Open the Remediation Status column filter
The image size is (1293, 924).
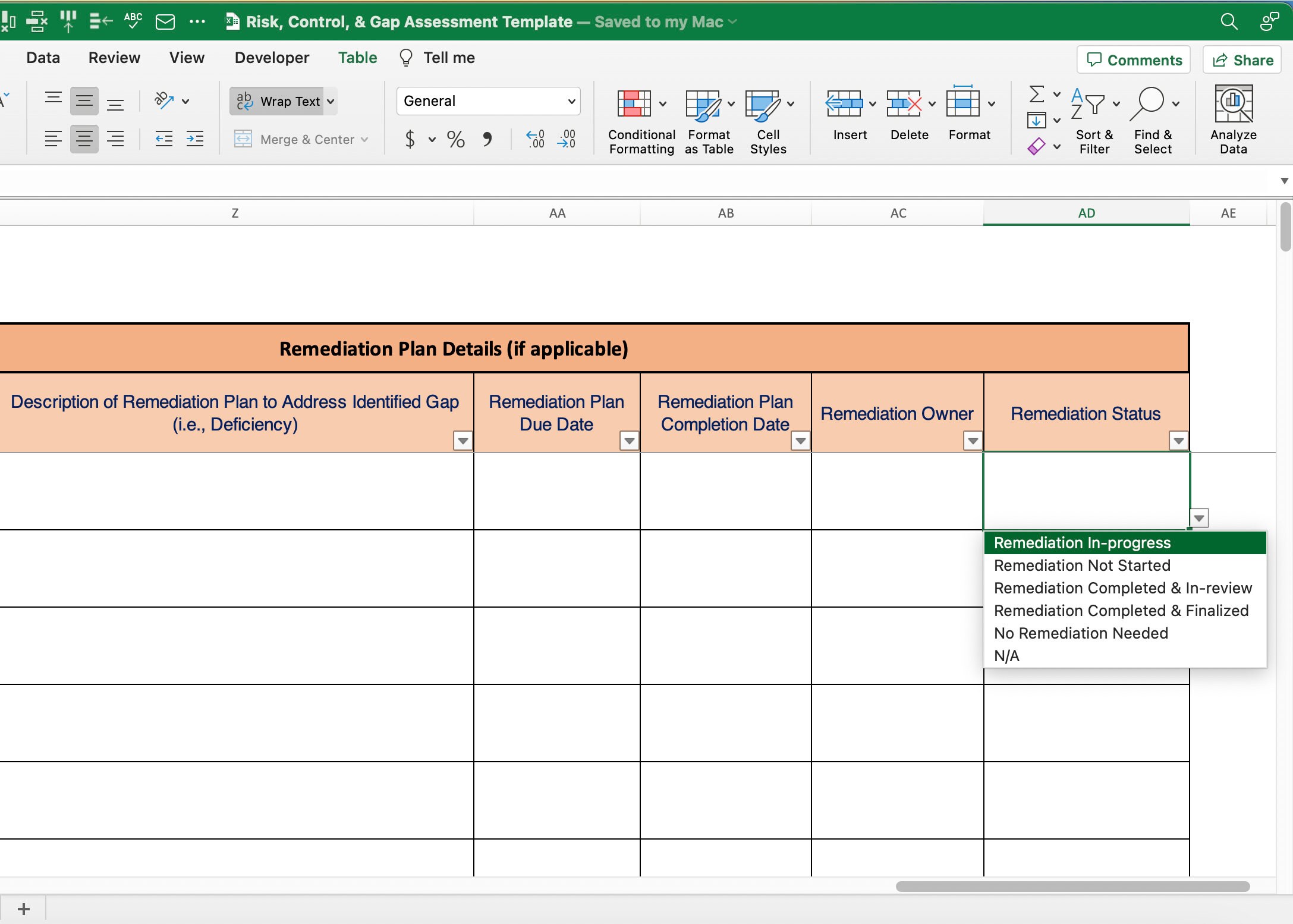coord(1178,441)
